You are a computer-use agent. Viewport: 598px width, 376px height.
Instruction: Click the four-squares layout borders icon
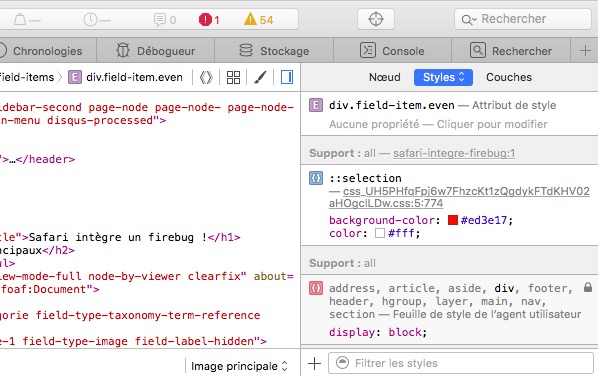coord(233,77)
